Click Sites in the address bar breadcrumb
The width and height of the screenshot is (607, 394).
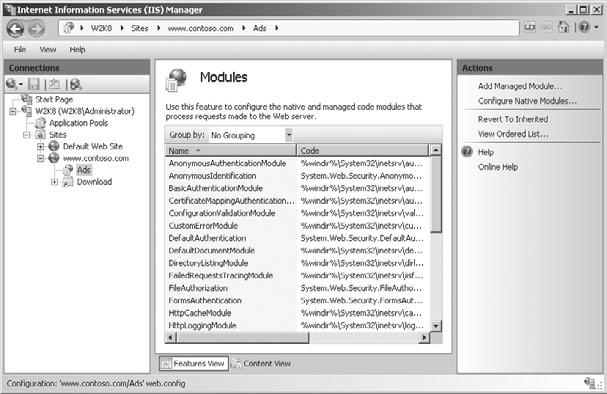[x=140, y=28]
